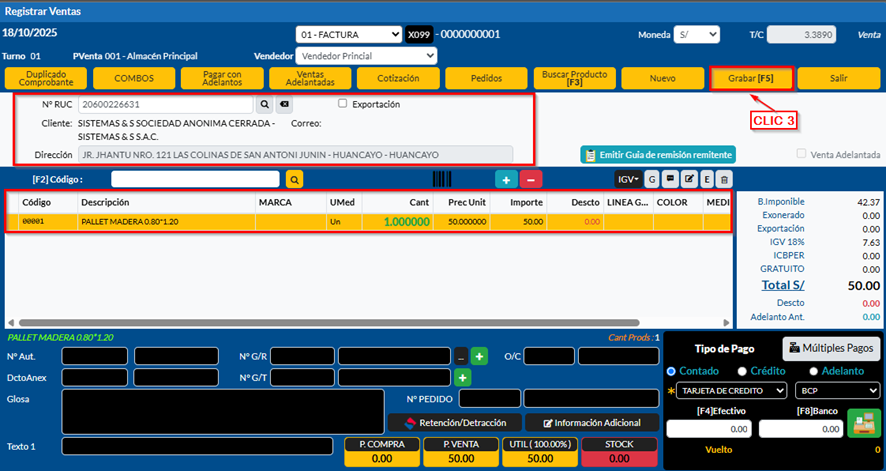Image resolution: width=886 pixels, height=471 pixels.
Task: Click the green cash register payment icon
Action: click(x=860, y=424)
